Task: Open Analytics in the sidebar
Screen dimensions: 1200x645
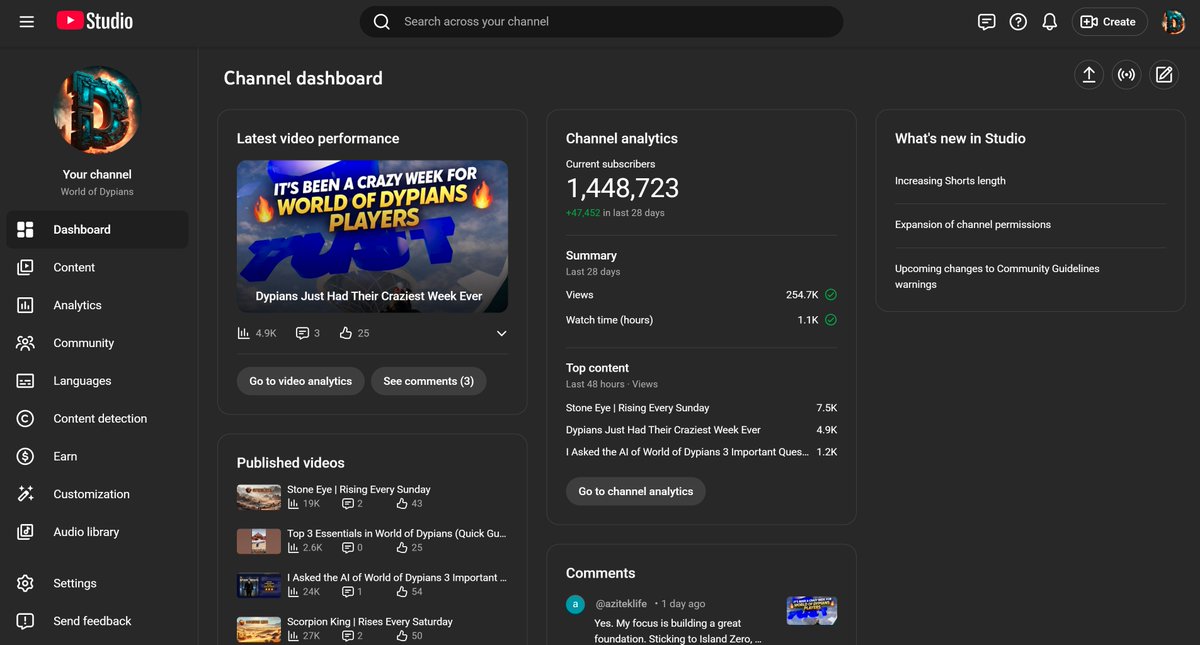Action: coord(97,305)
